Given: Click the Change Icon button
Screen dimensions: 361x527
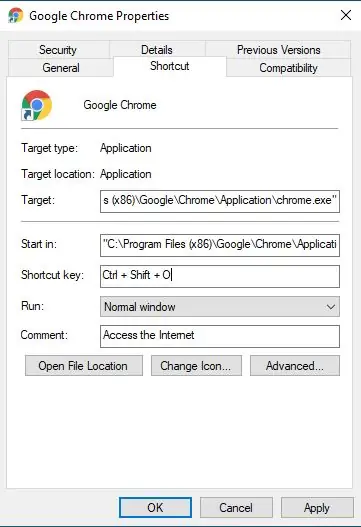Looking at the screenshot, I should tap(196, 366).
